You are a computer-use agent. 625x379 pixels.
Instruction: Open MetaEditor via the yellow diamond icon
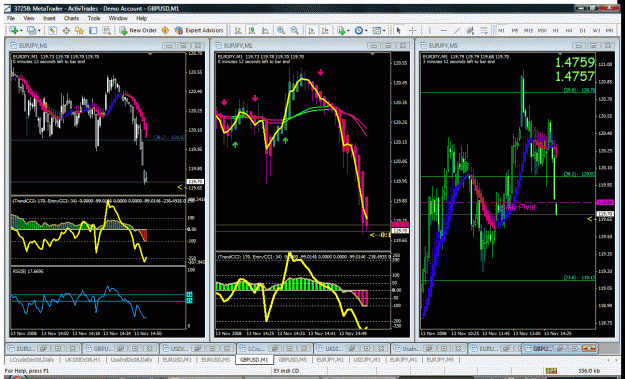165,30
